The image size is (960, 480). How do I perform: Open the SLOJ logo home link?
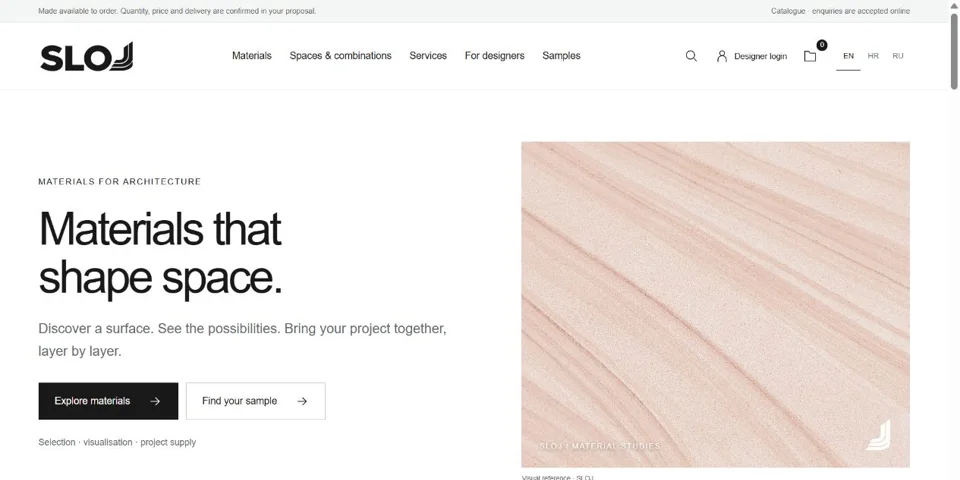pyautogui.click(x=86, y=56)
